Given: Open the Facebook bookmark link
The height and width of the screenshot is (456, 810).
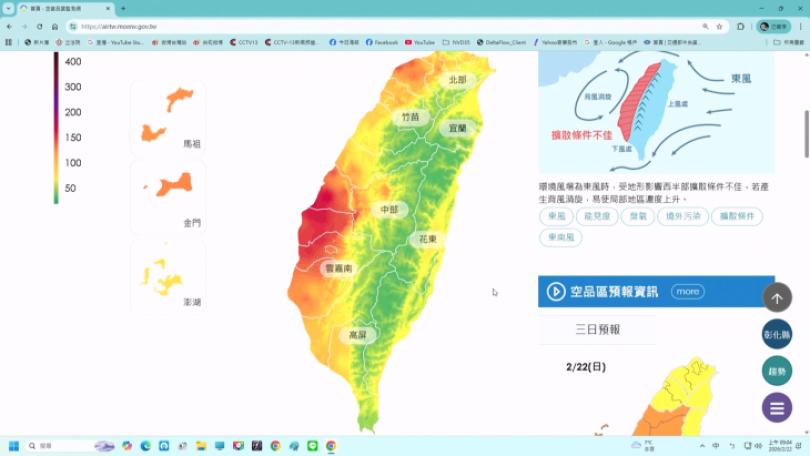Looking at the screenshot, I should (382, 42).
